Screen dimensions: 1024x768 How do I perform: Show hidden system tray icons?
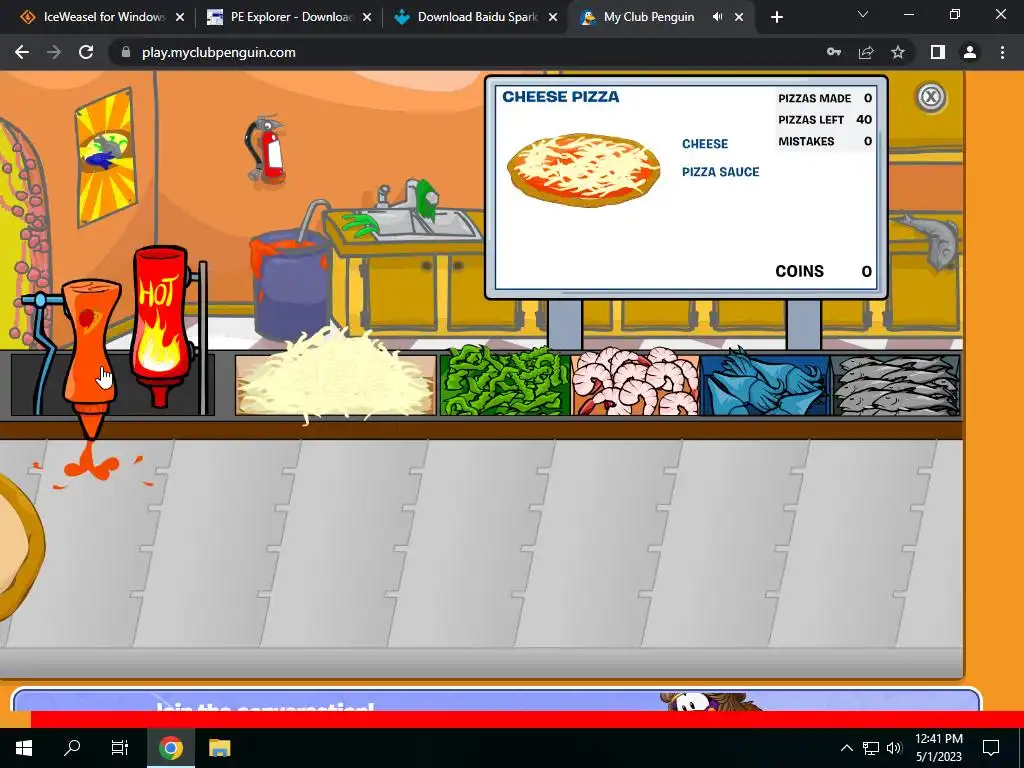[846, 748]
